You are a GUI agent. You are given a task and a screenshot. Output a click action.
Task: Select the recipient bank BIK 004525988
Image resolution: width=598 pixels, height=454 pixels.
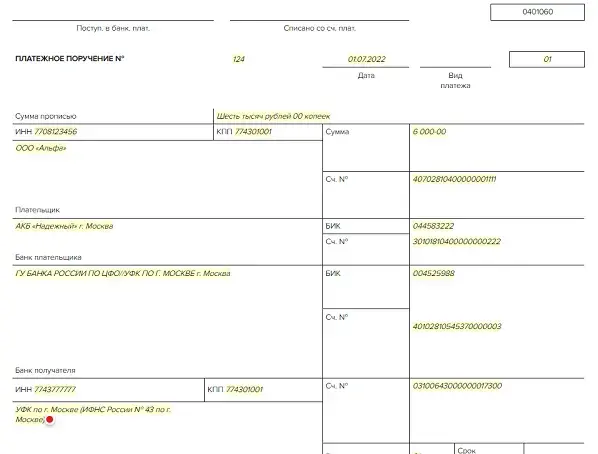pyautogui.click(x=434, y=274)
